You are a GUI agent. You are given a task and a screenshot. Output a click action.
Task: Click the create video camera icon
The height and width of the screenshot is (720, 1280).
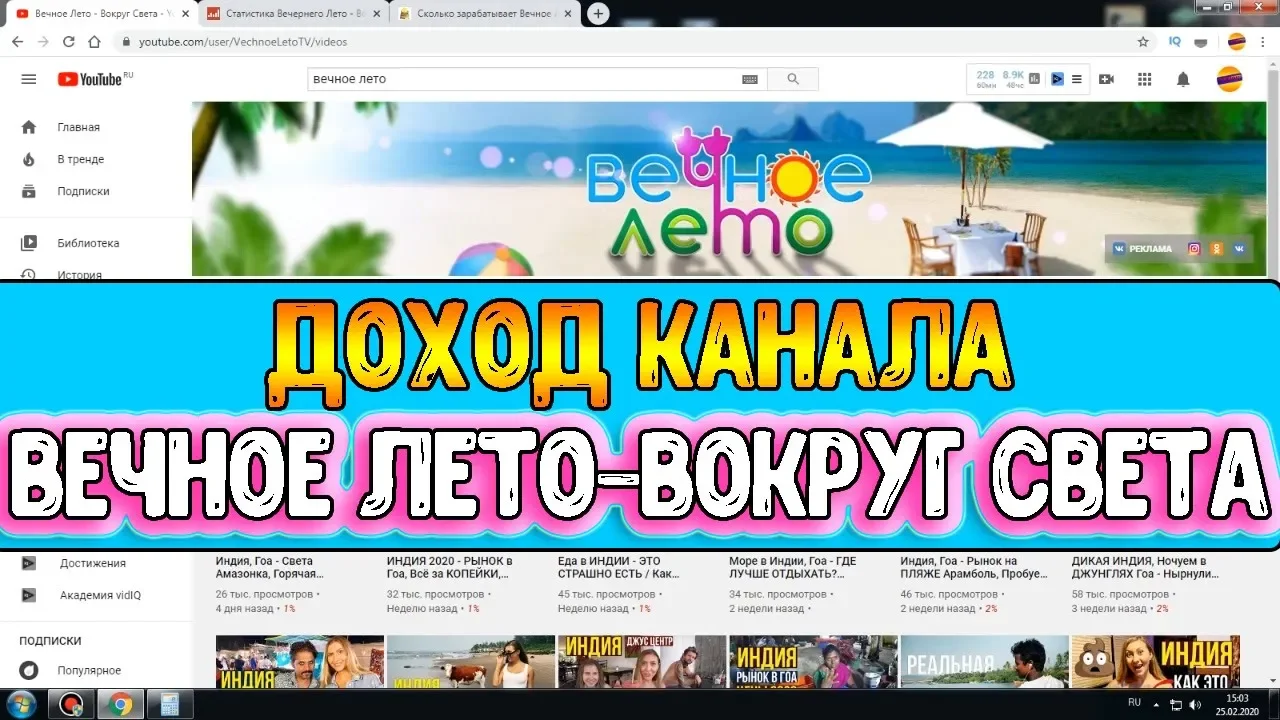[x=1106, y=79]
